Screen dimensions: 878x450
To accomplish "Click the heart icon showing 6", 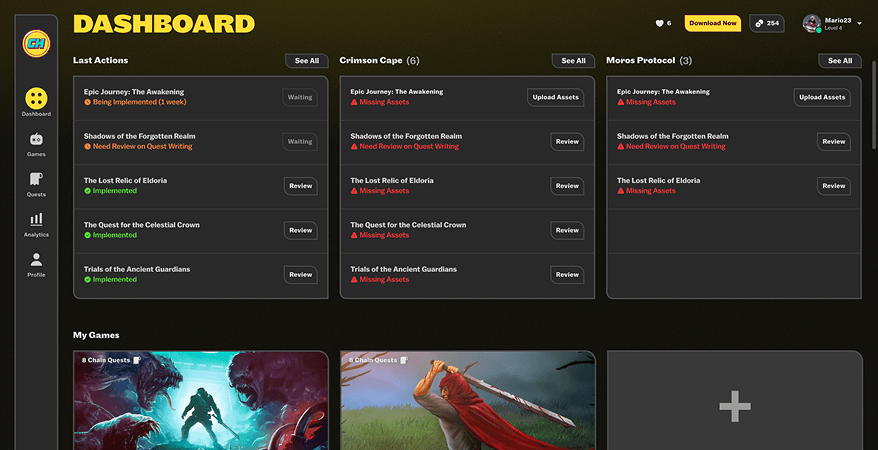I will click(659, 23).
